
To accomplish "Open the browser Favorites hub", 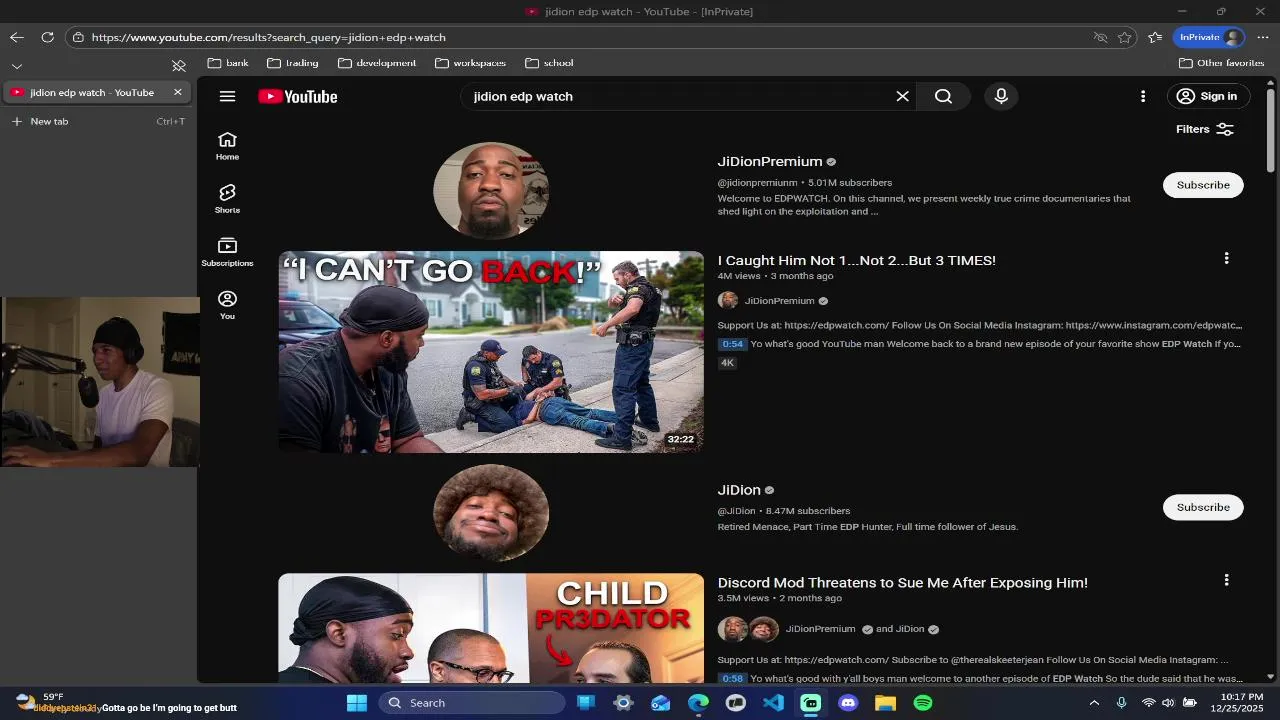I will pyautogui.click(x=1155, y=37).
